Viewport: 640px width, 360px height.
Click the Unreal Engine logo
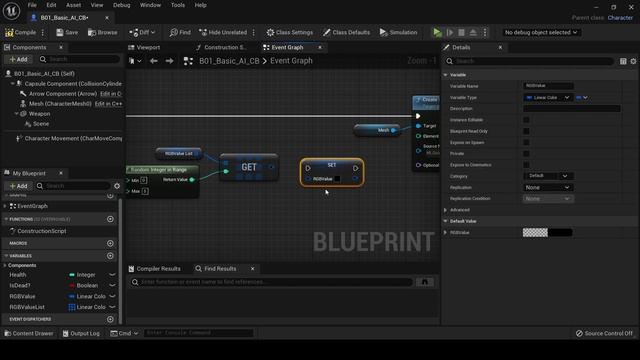[x=11, y=11]
